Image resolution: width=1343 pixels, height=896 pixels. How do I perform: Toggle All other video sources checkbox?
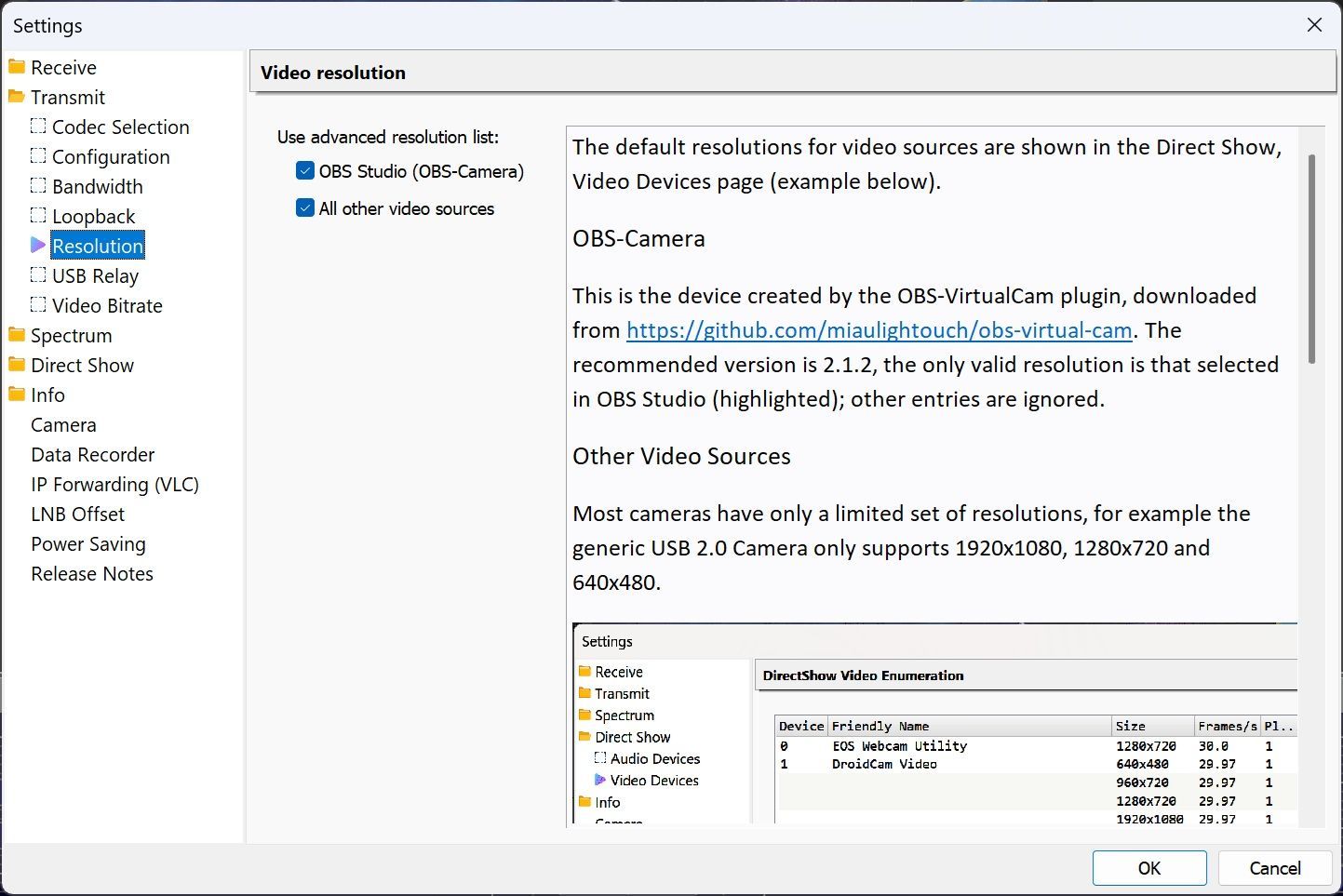[x=305, y=208]
